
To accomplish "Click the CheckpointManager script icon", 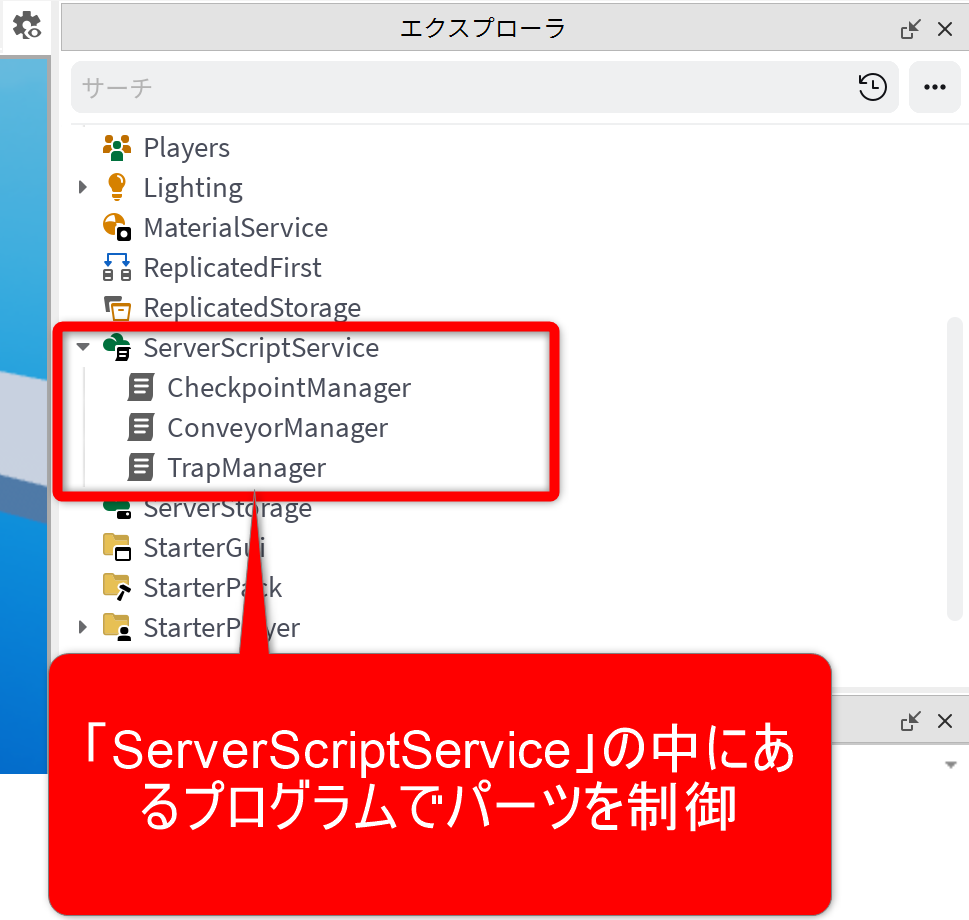I will coord(141,388).
